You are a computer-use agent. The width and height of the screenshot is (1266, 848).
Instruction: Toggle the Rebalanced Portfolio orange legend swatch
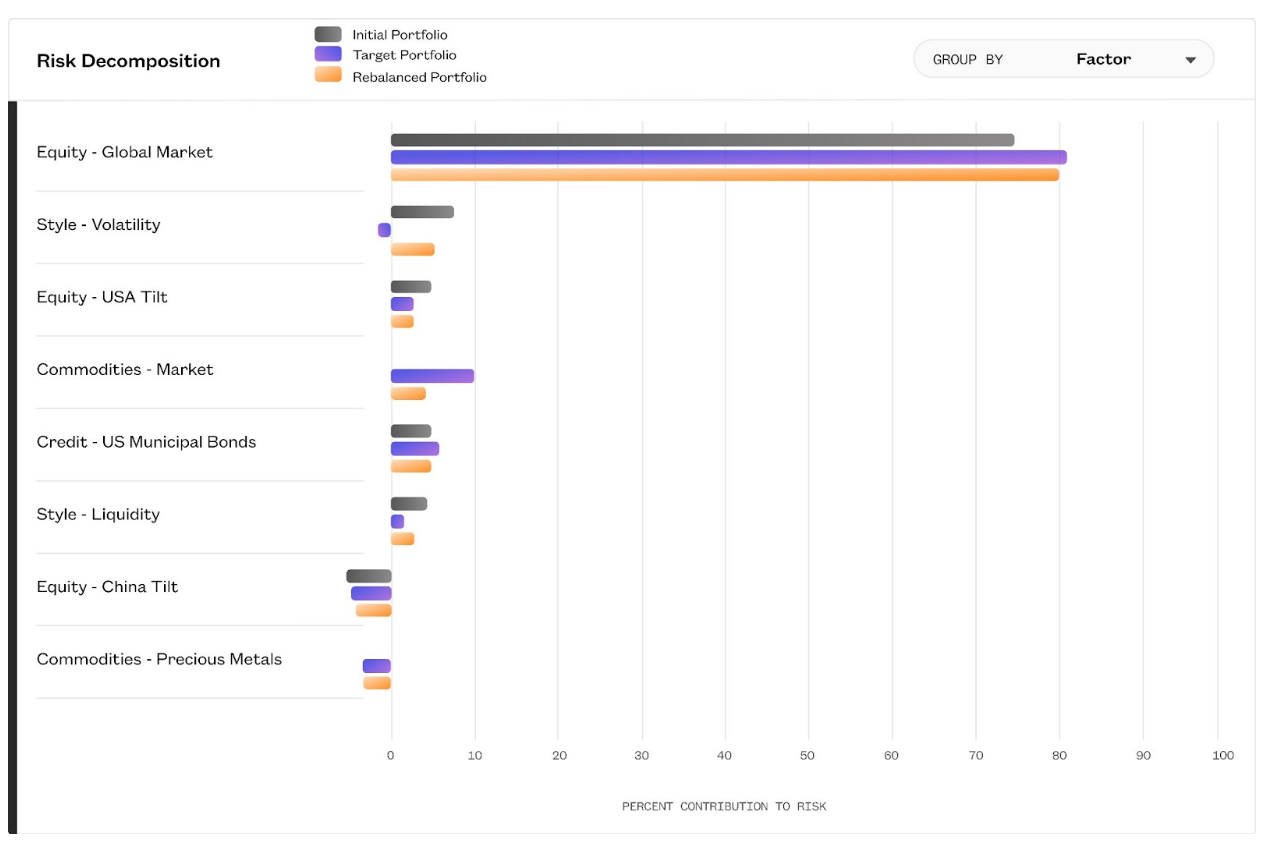328,76
